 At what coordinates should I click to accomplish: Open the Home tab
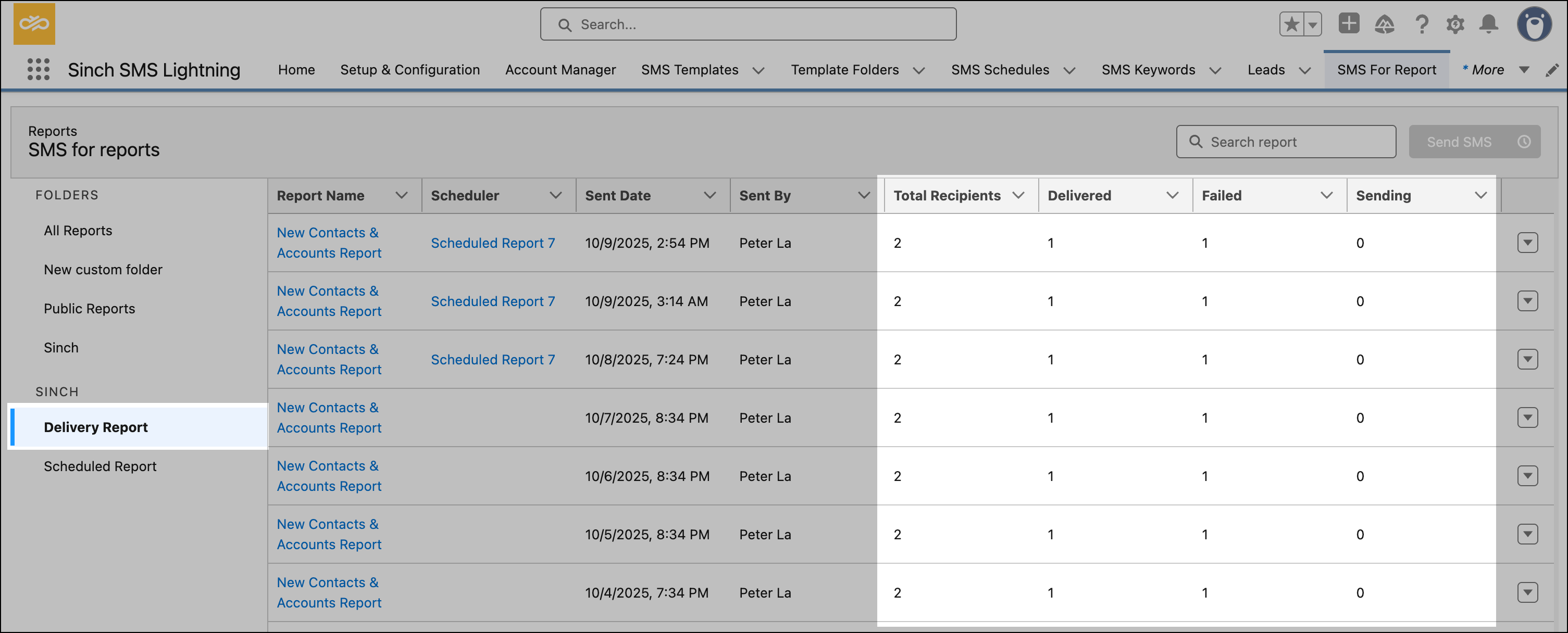point(296,70)
